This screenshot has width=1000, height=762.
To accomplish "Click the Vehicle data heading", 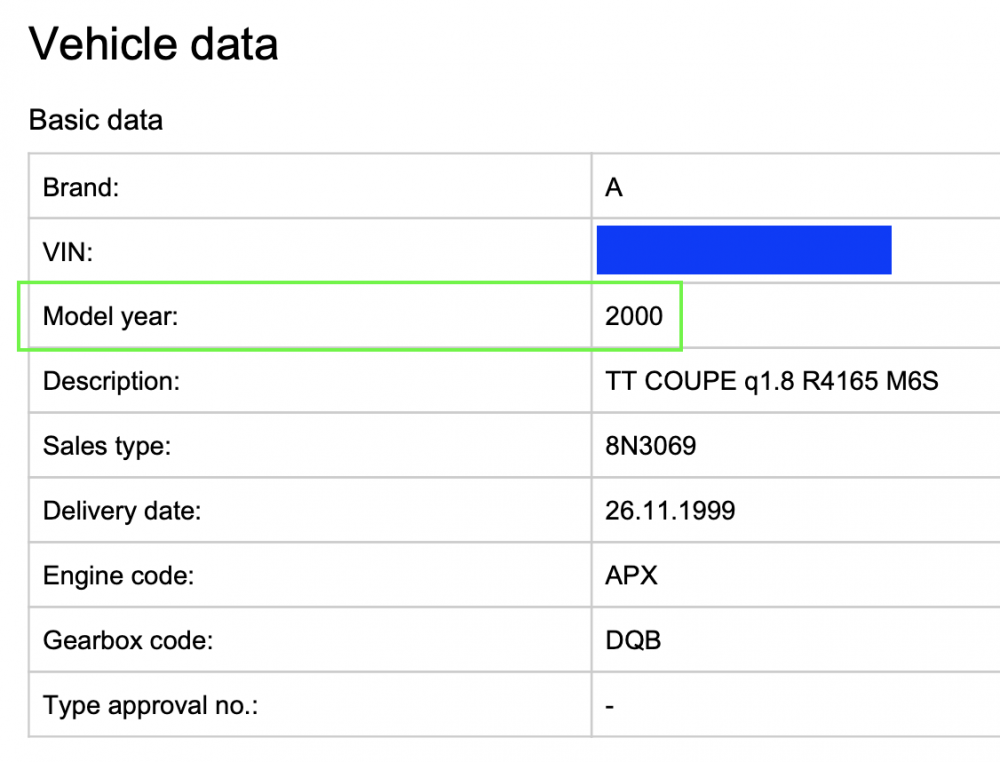I will [x=153, y=44].
